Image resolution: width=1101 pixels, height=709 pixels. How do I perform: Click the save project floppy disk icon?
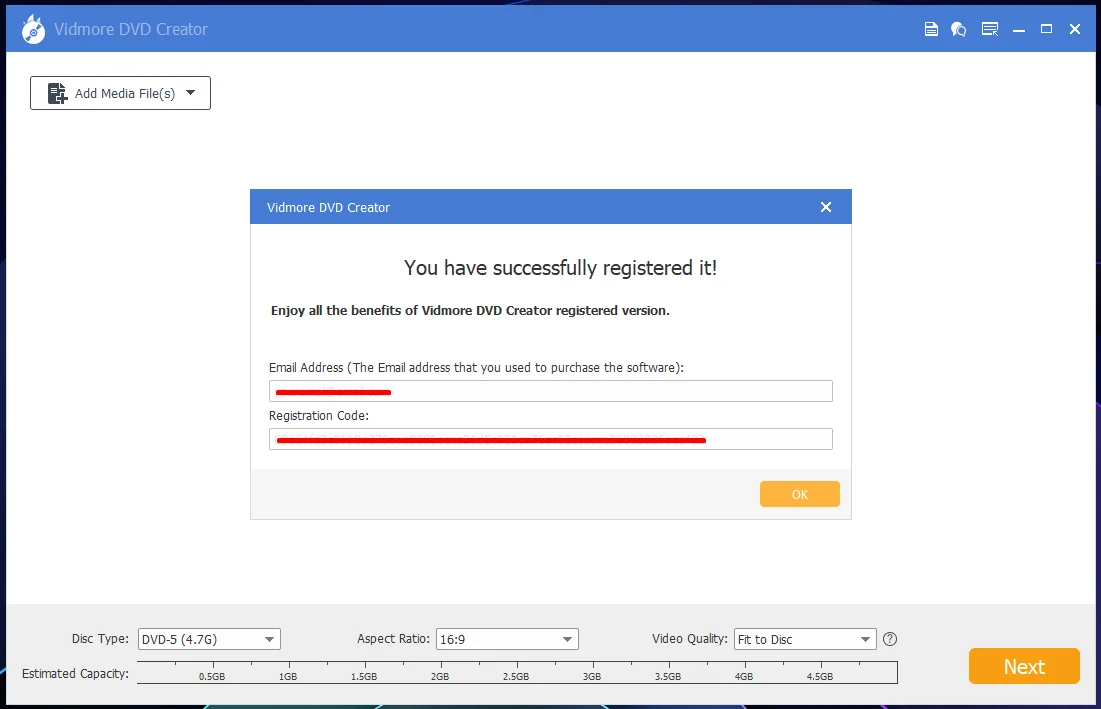click(x=931, y=29)
